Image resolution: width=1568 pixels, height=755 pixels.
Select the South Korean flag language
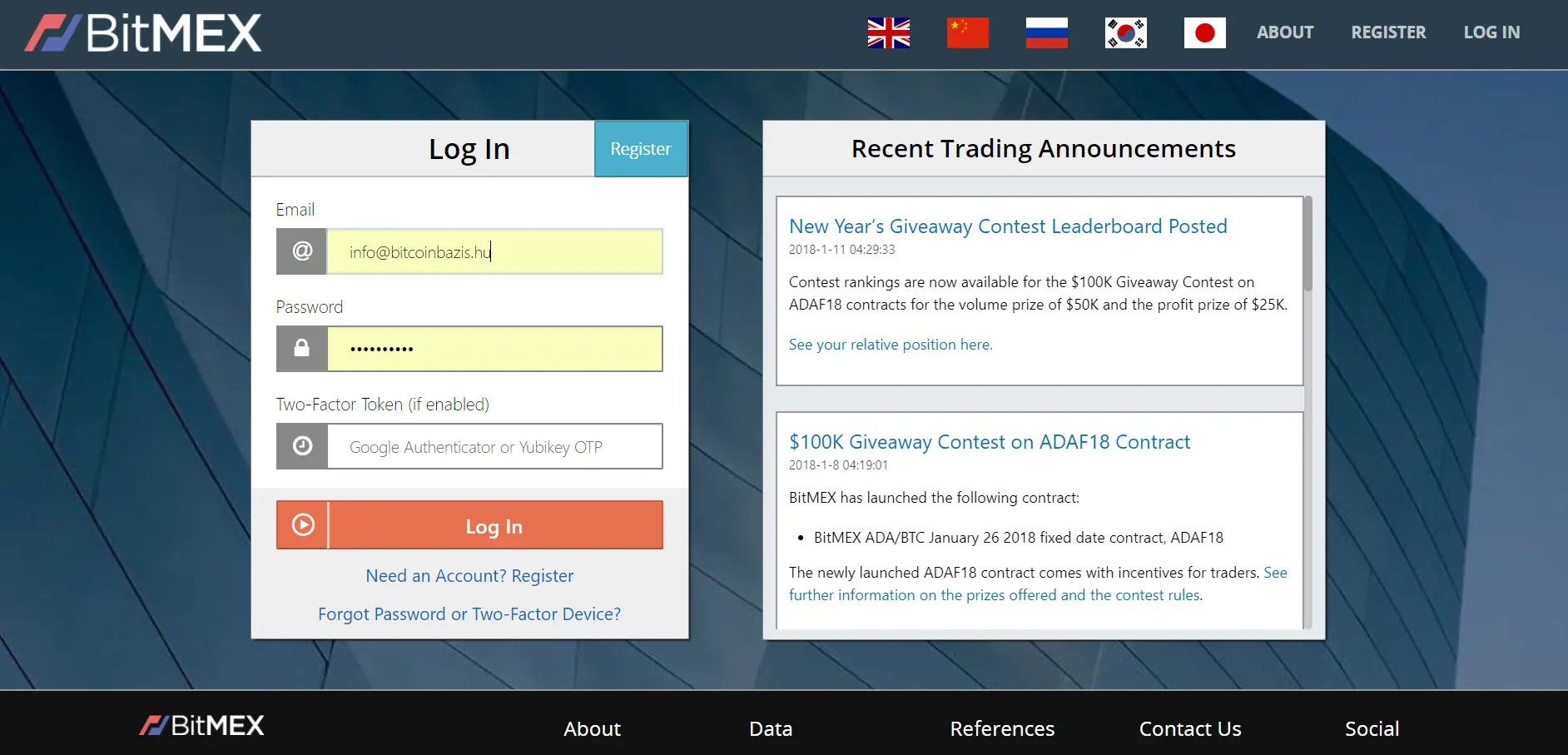tap(1125, 33)
